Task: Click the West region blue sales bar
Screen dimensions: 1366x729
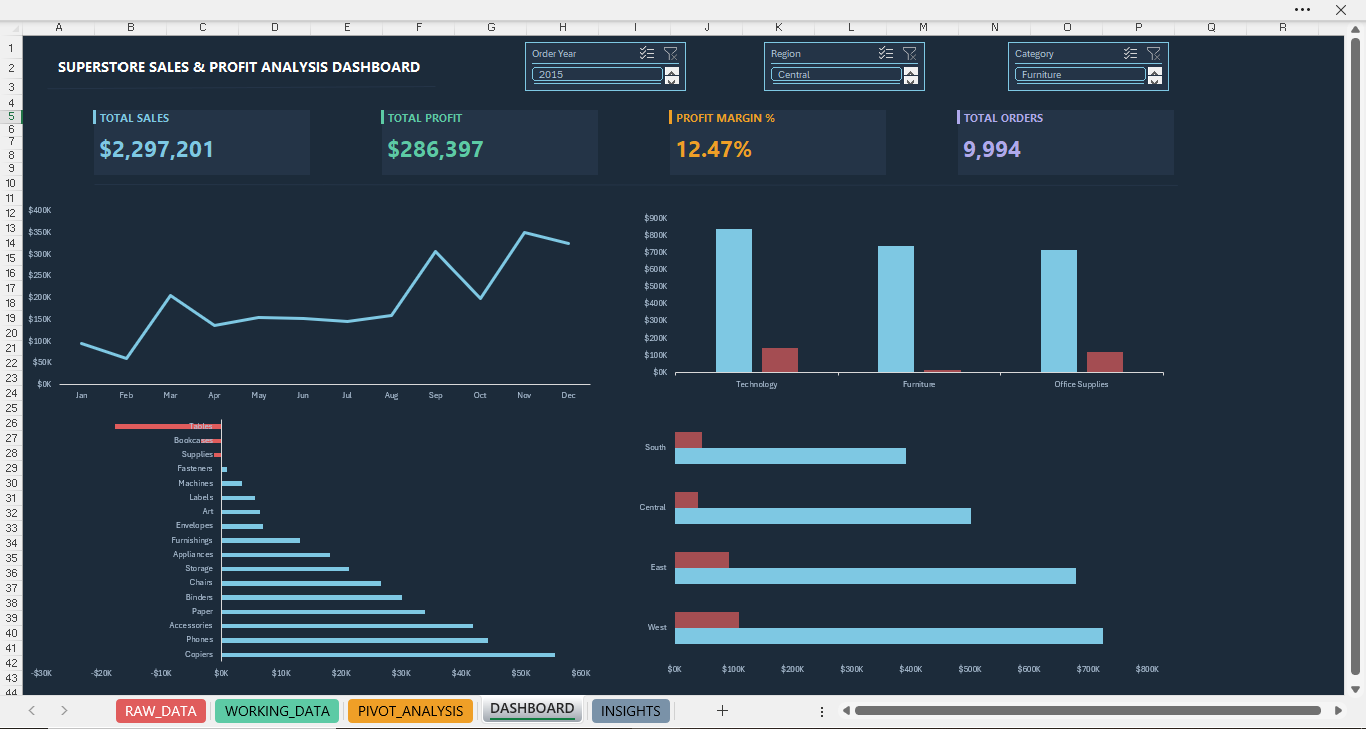Action: point(889,636)
